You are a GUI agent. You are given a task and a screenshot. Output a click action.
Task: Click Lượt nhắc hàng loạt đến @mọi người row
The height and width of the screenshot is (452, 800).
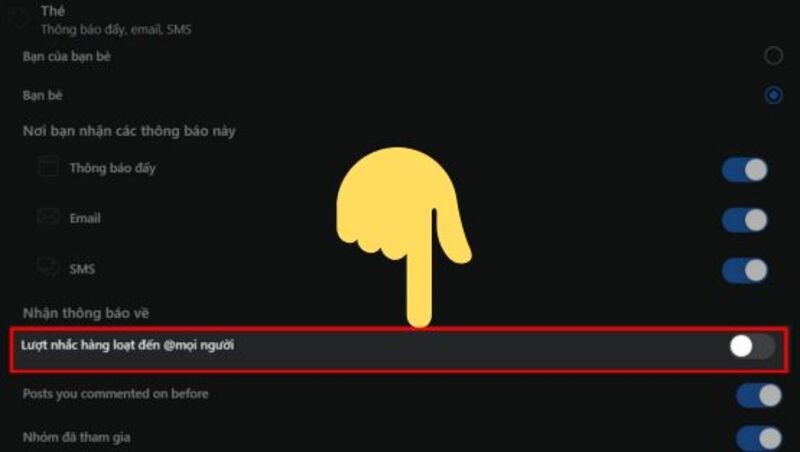click(x=399, y=350)
